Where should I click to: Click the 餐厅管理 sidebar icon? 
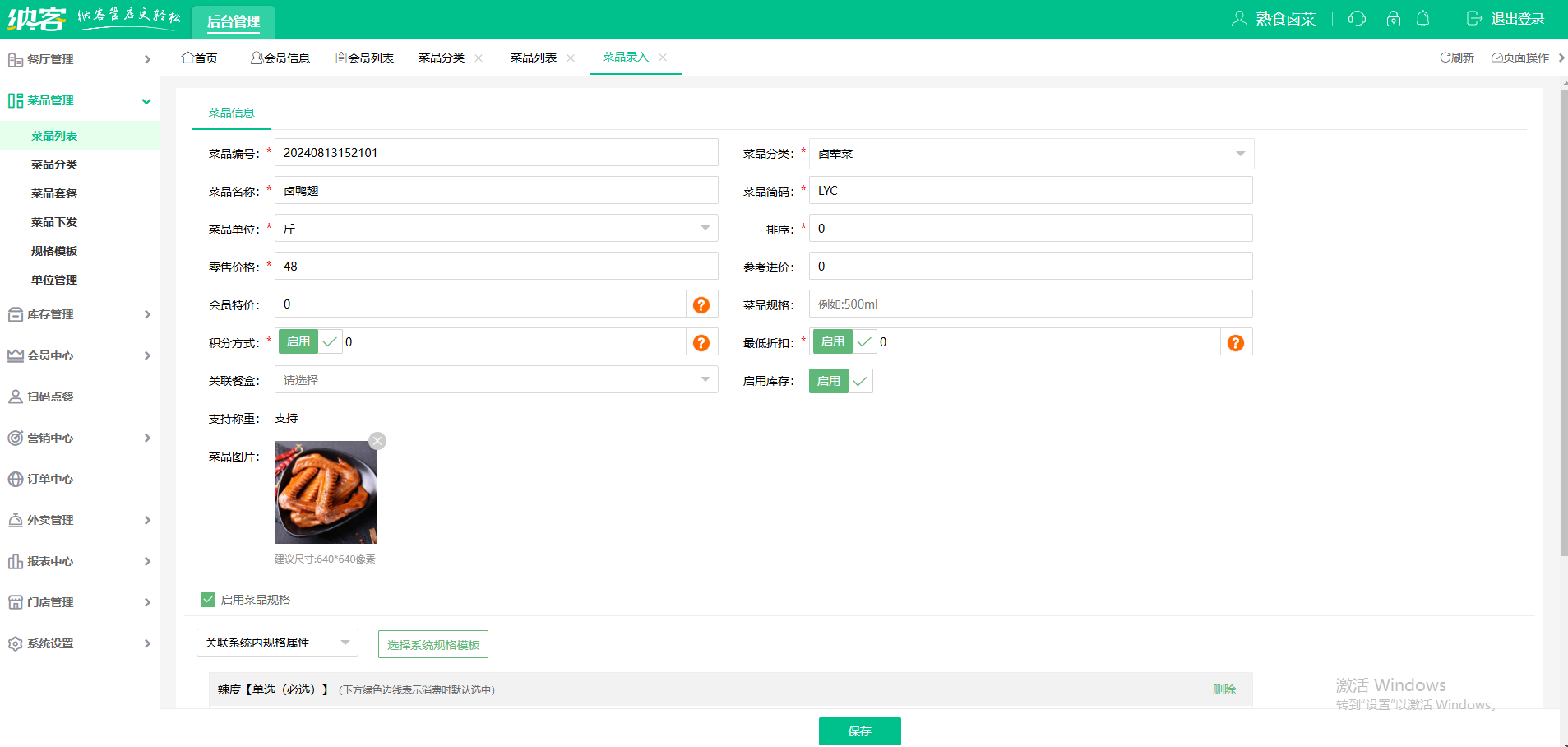[15, 59]
